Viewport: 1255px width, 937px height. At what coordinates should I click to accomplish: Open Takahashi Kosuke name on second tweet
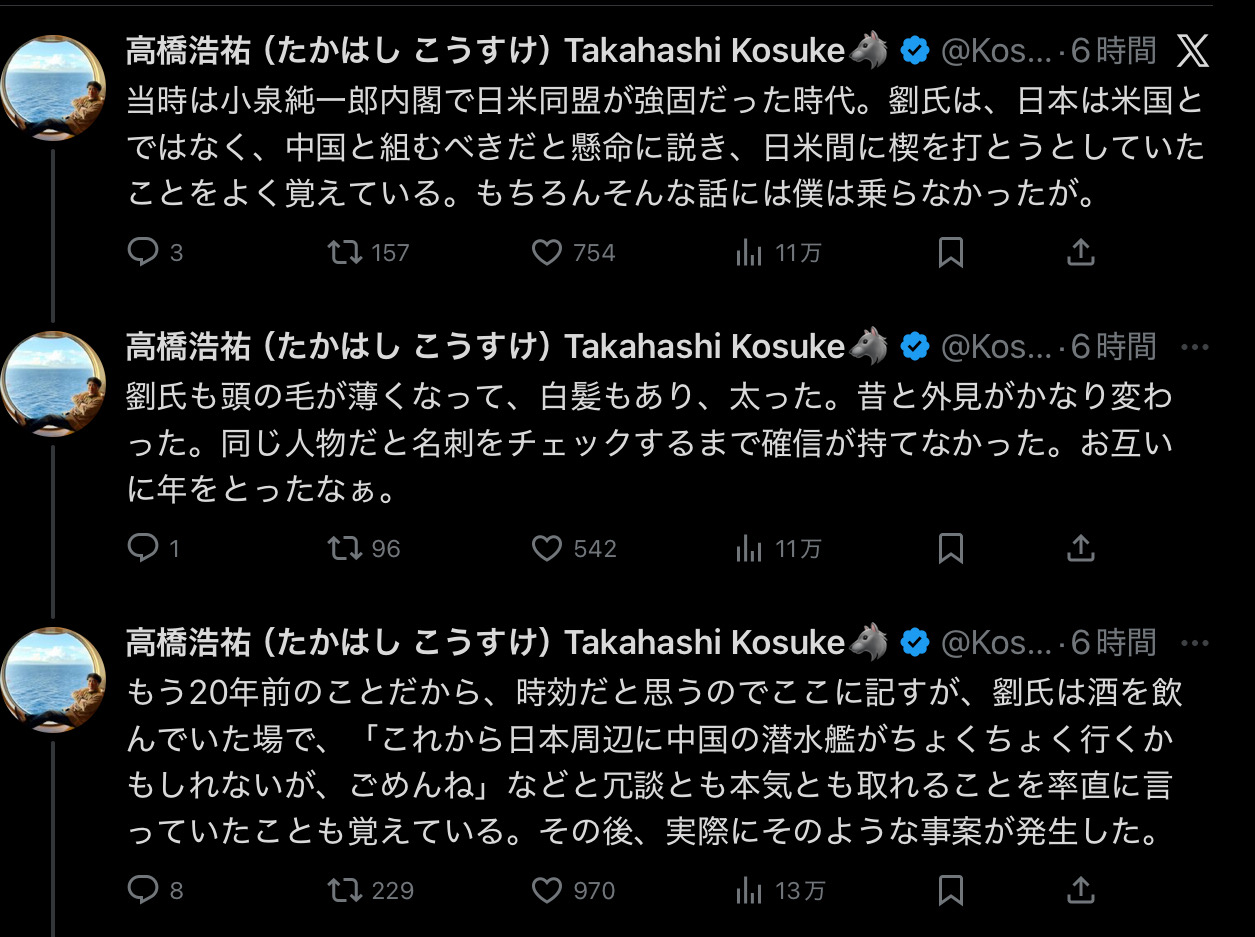pos(485,346)
